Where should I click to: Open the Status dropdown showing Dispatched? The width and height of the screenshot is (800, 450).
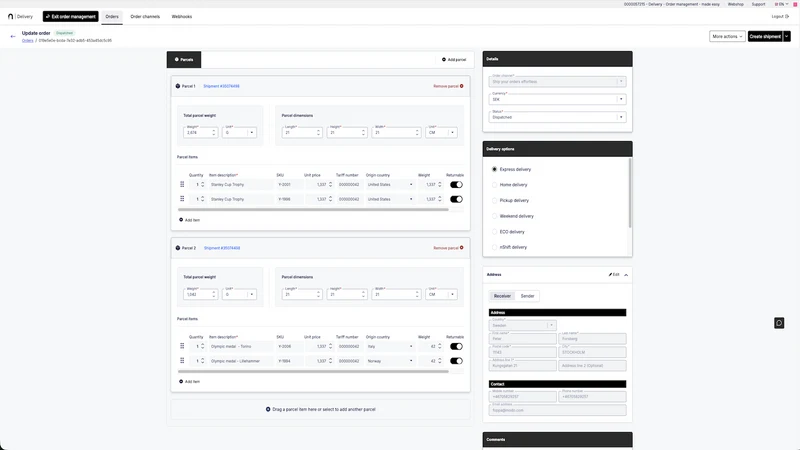click(557, 117)
